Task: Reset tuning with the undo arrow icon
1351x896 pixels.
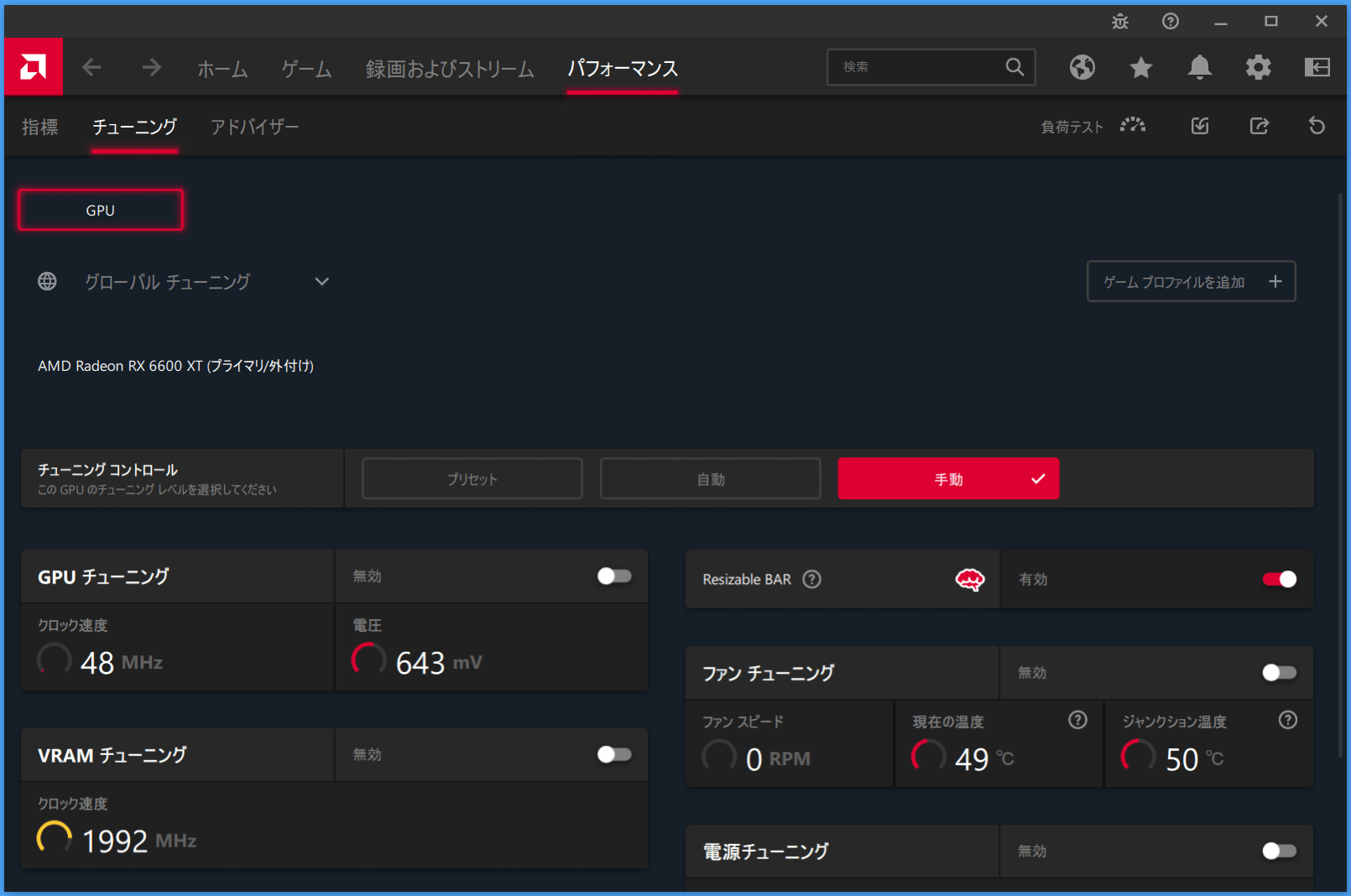Action: [x=1317, y=126]
